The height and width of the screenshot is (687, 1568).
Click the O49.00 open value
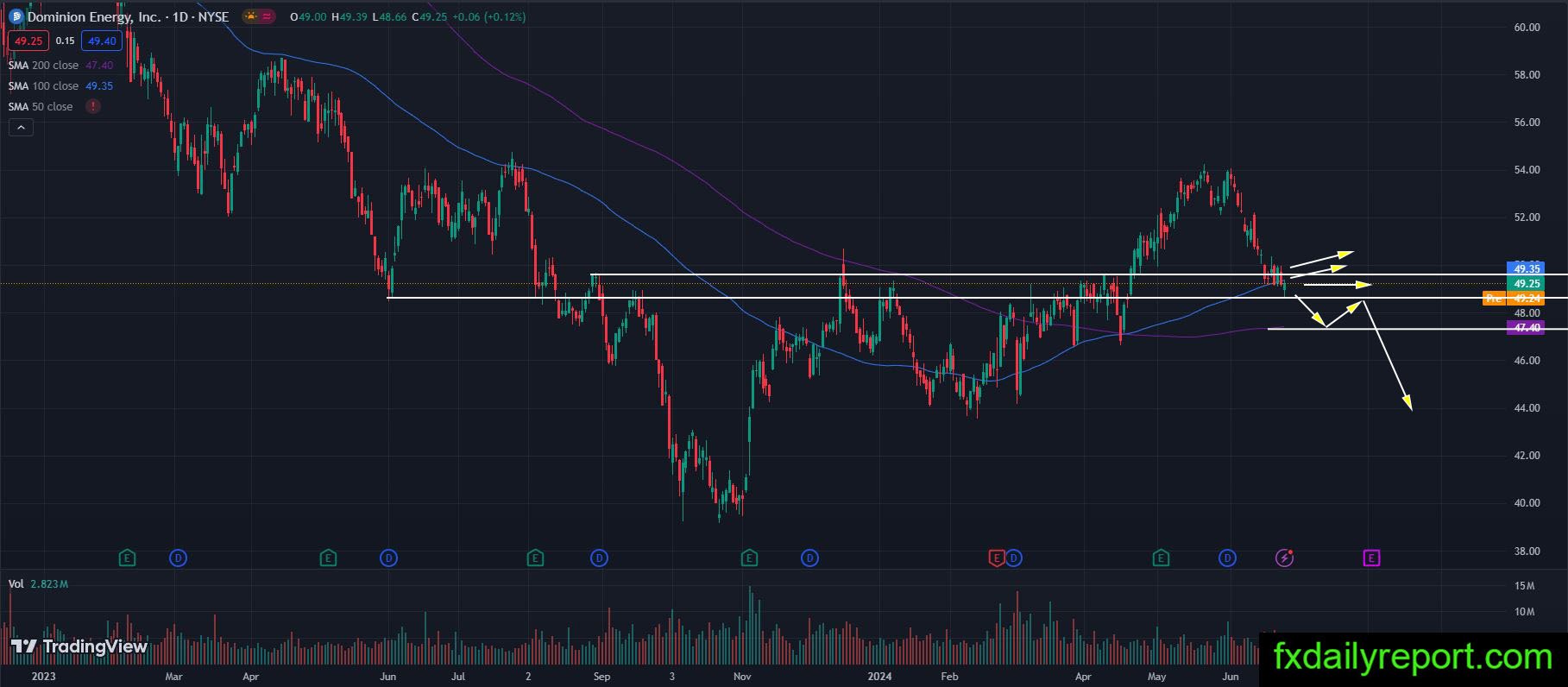[308, 17]
